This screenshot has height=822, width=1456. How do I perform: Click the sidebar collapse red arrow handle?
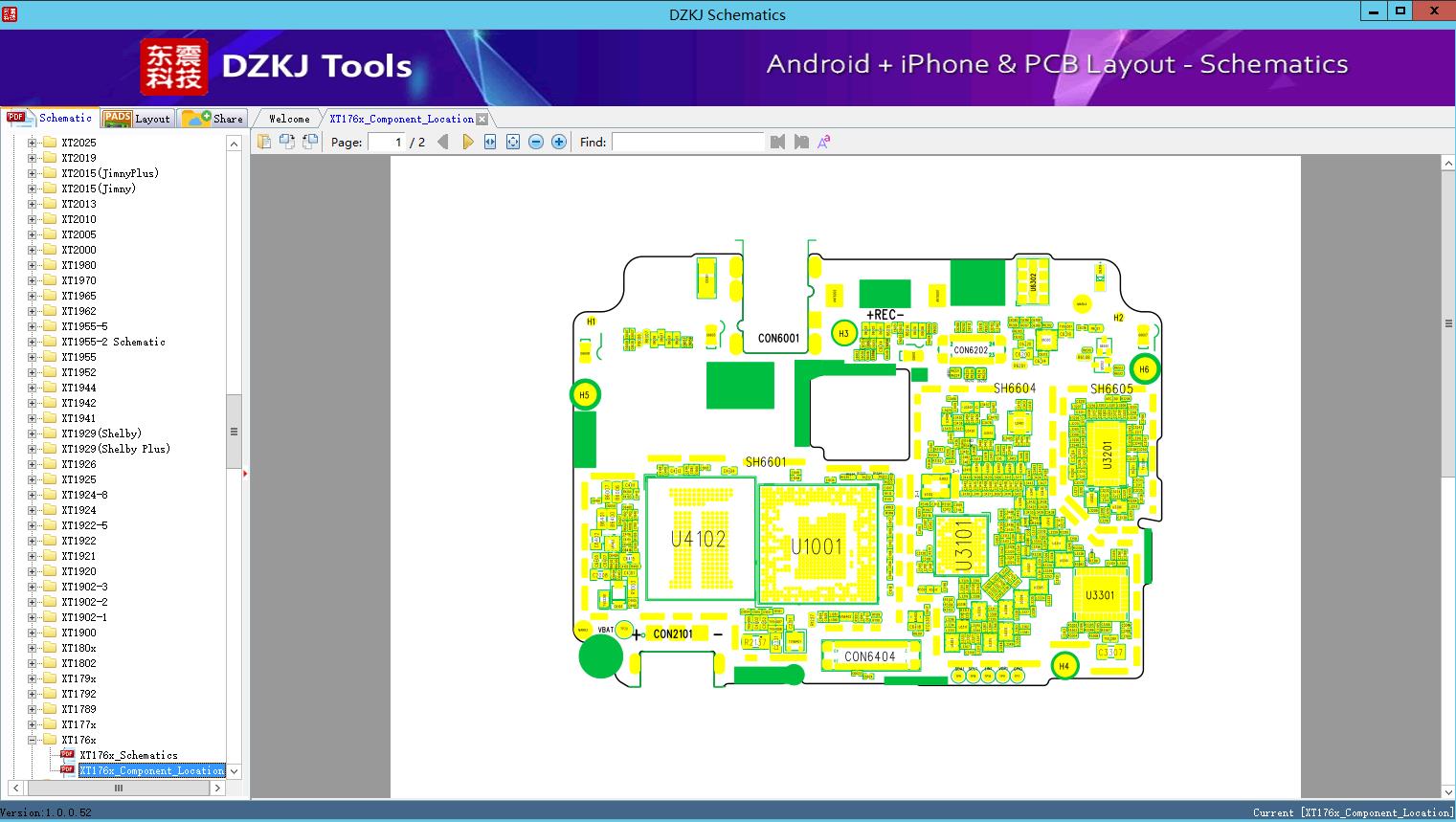click(245, 473)
